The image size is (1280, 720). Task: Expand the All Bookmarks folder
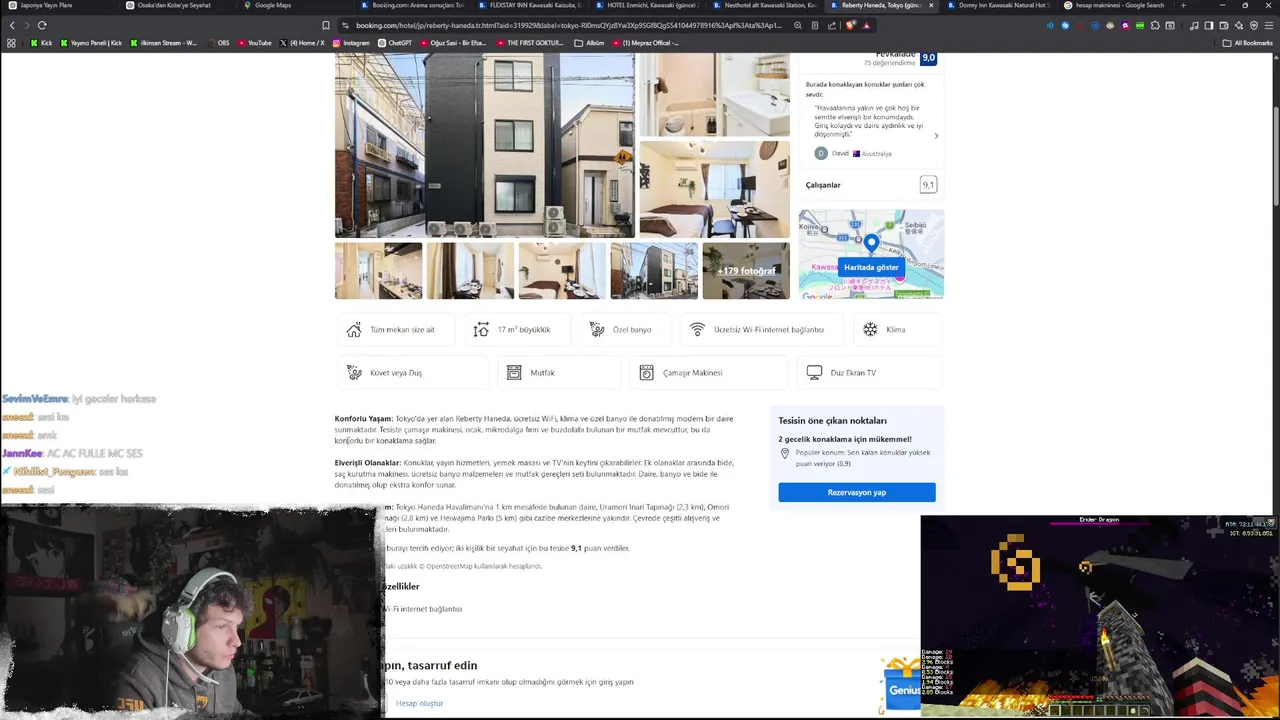(x=1247, y=43)
